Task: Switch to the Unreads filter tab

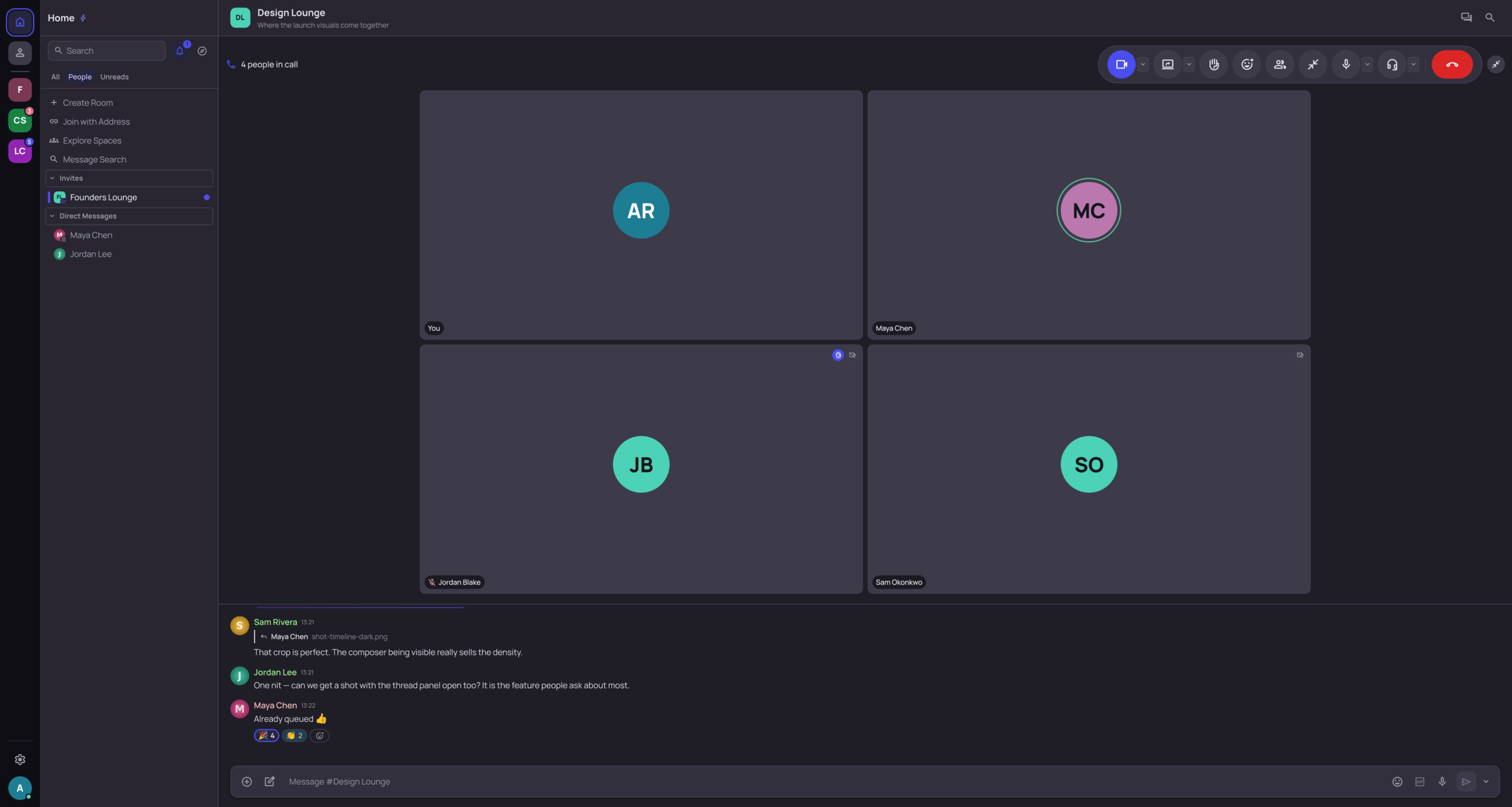Action: (x=114, y=77)
